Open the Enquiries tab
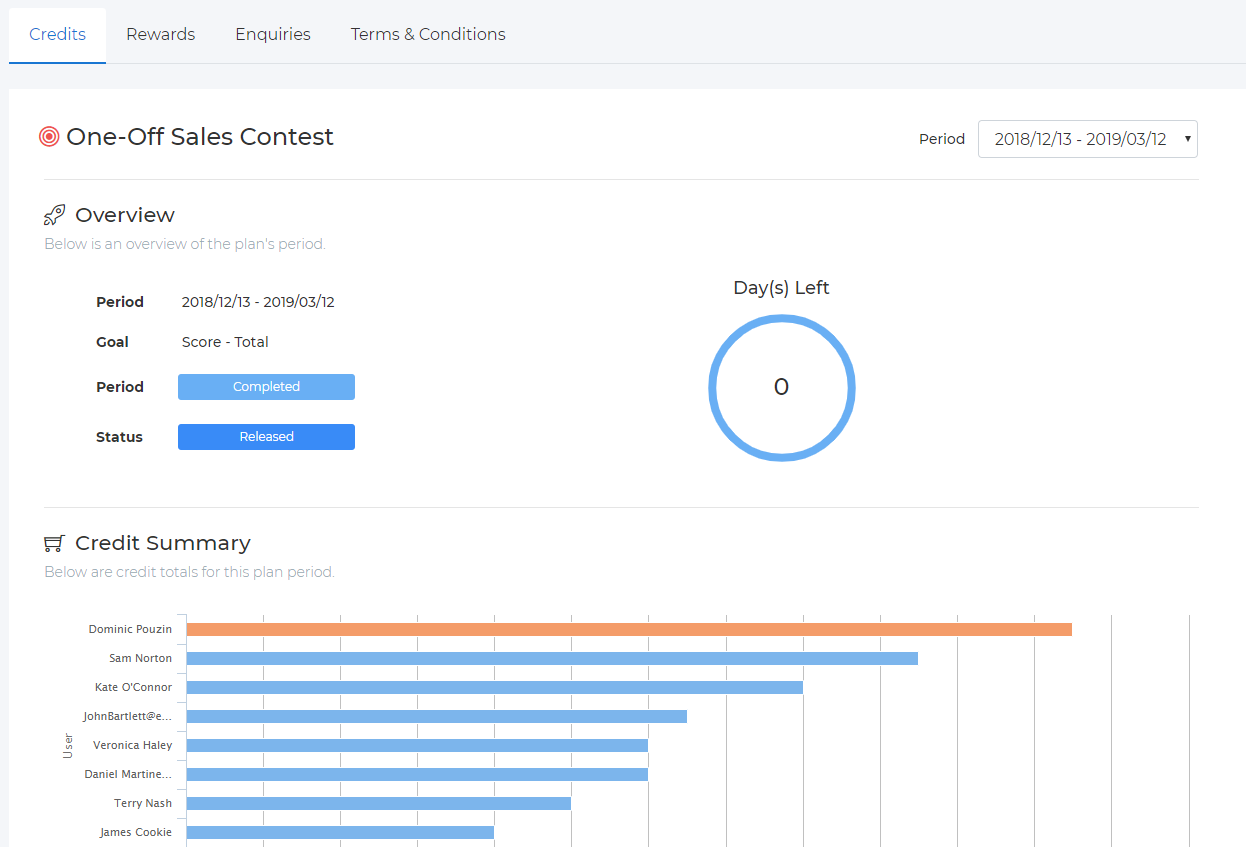The height and width of the screenshot is (847, 1246). [272, 33]
